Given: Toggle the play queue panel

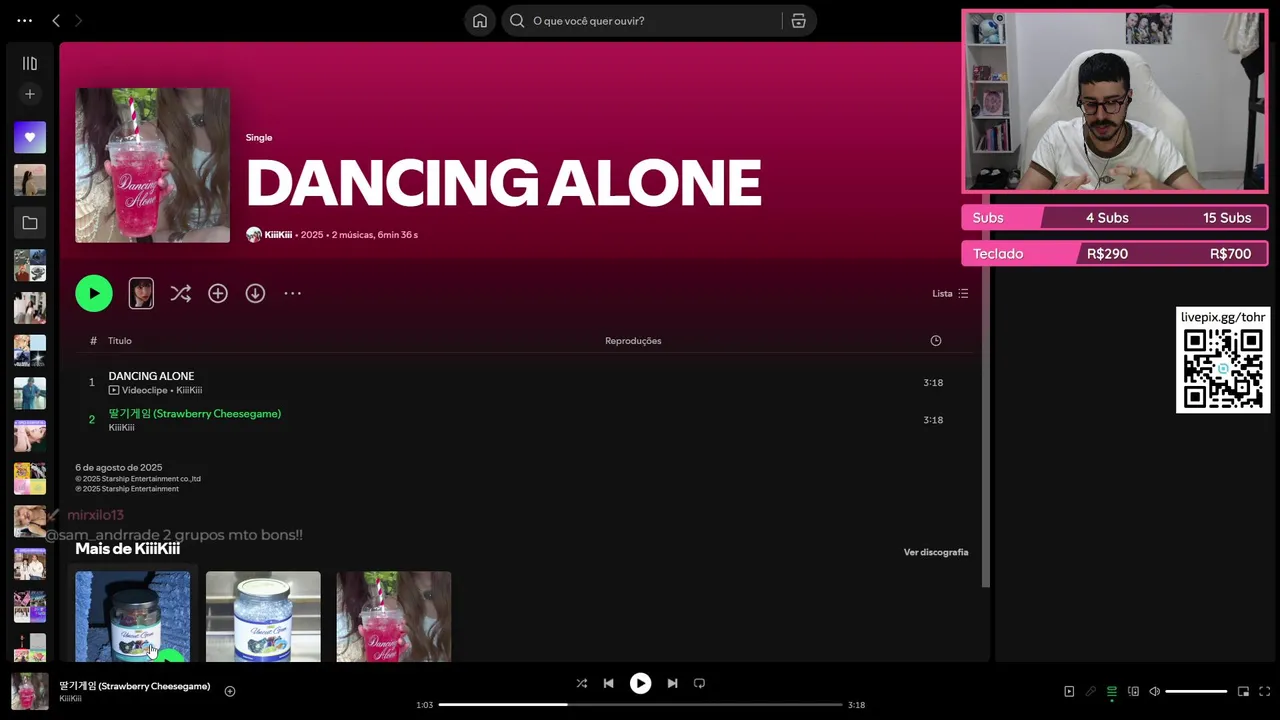Looking at the screenshot, I should (1112, 691).
